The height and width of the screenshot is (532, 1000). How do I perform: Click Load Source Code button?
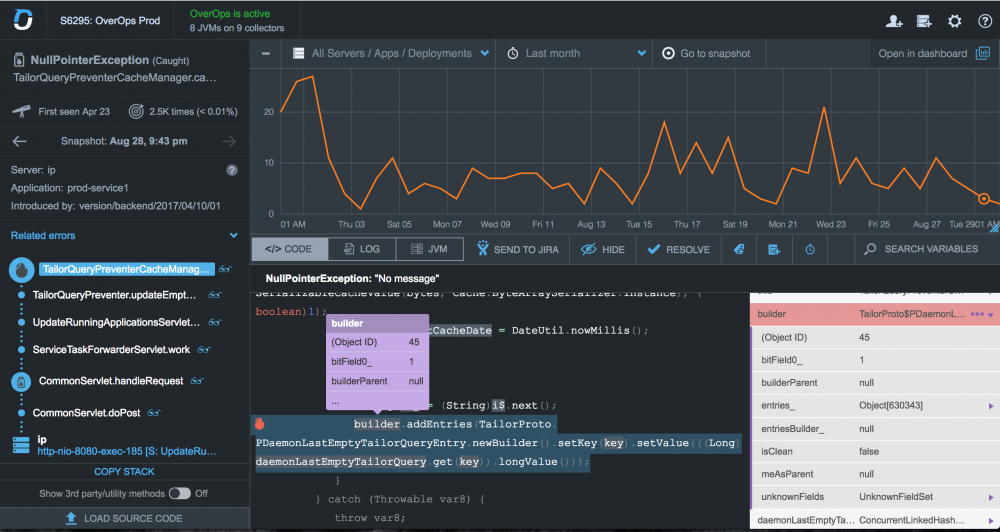point(124,518)
